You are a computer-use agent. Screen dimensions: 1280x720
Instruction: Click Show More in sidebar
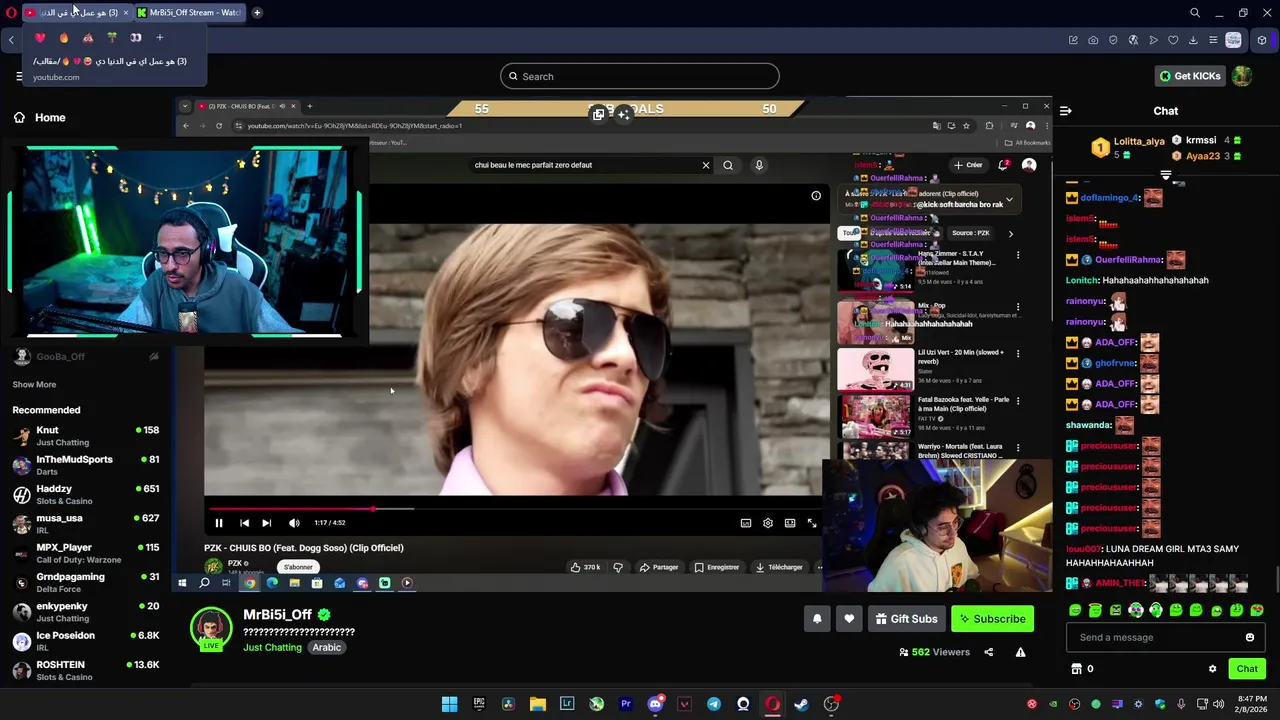click(x=34, y=384)
